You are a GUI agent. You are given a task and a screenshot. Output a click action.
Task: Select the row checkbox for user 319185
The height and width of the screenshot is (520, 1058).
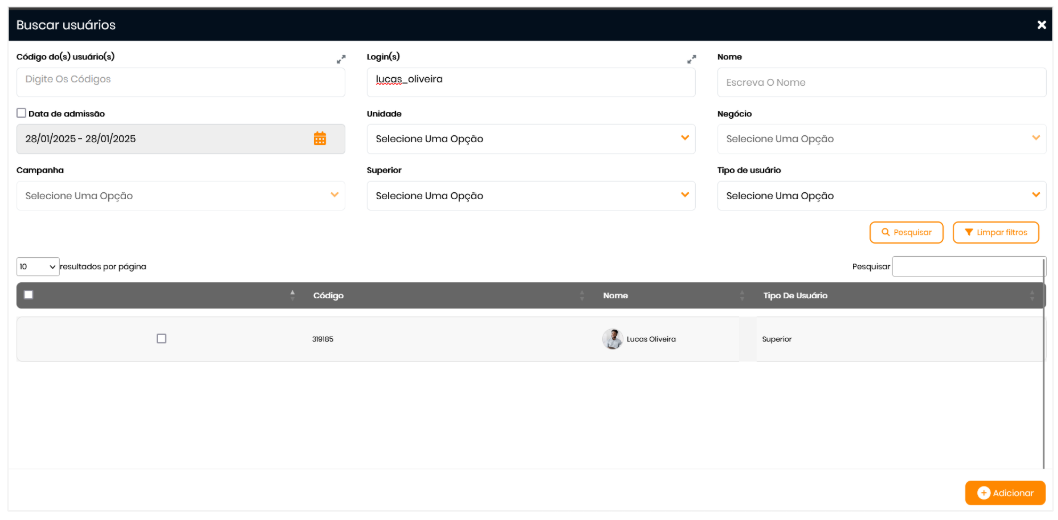(x=161, y=339)
